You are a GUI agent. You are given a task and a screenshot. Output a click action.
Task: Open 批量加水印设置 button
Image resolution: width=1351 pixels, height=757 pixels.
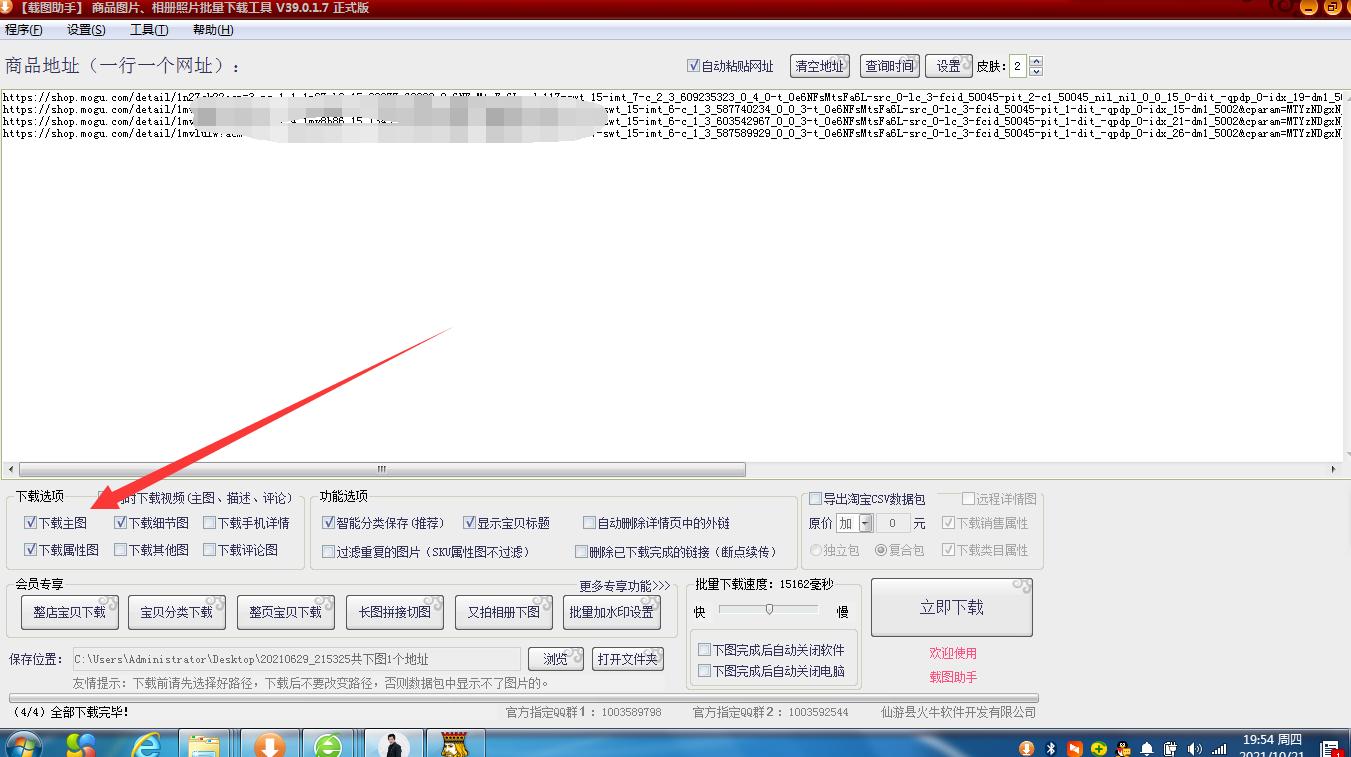tap(612, 612)
